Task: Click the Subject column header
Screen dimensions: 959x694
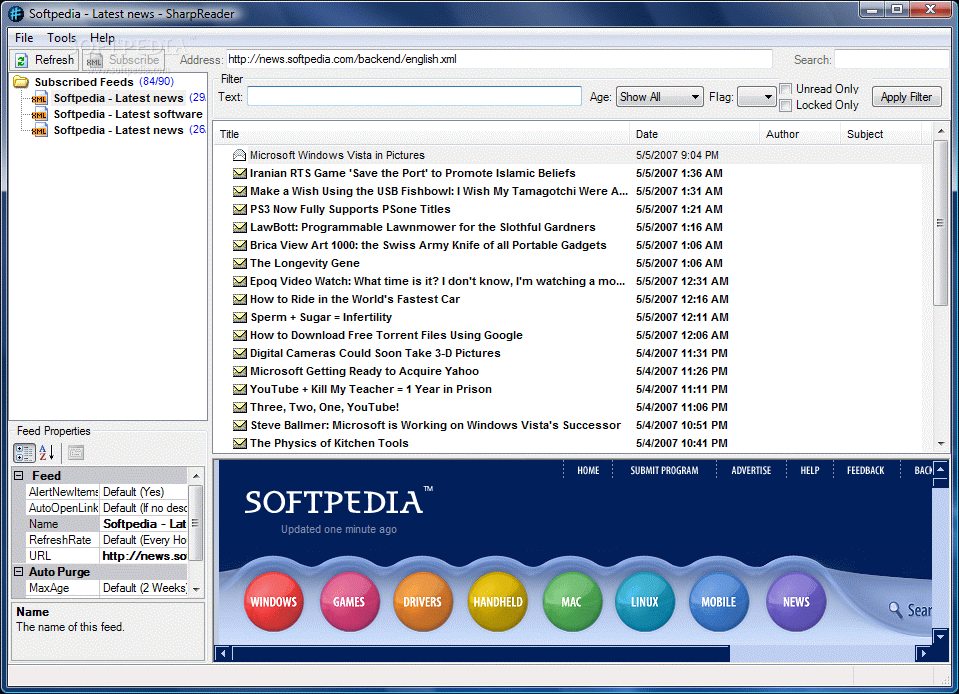Action: 881,134
